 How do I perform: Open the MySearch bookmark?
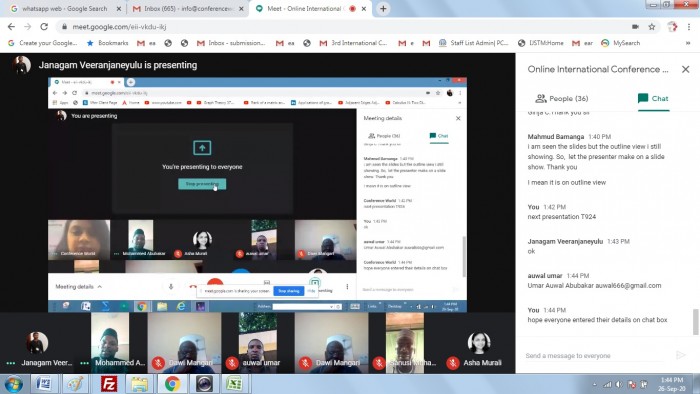tap(621, 43)
